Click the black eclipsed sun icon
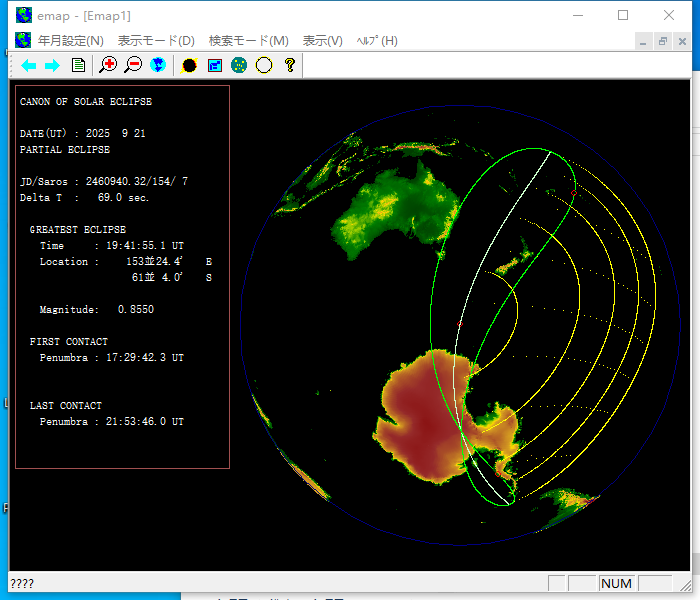The height and width of the screenshot is (600, 700). pyautogui.click(x=189, y=65)
